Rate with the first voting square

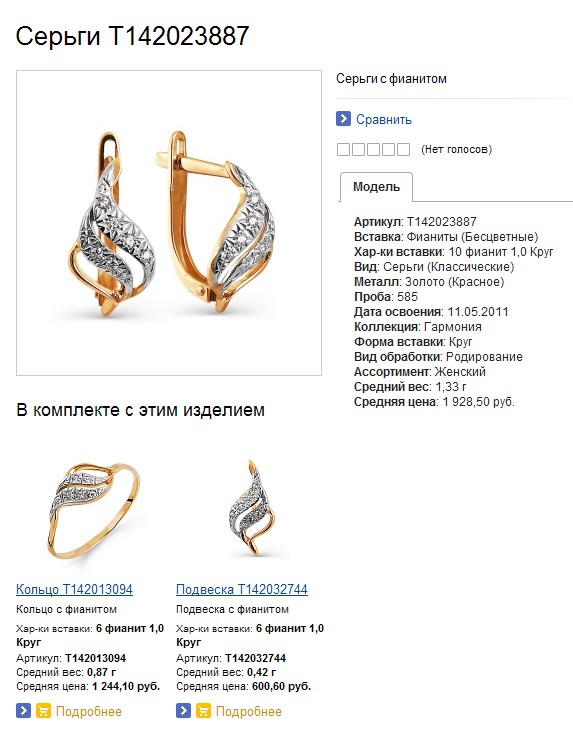point(343,150)
